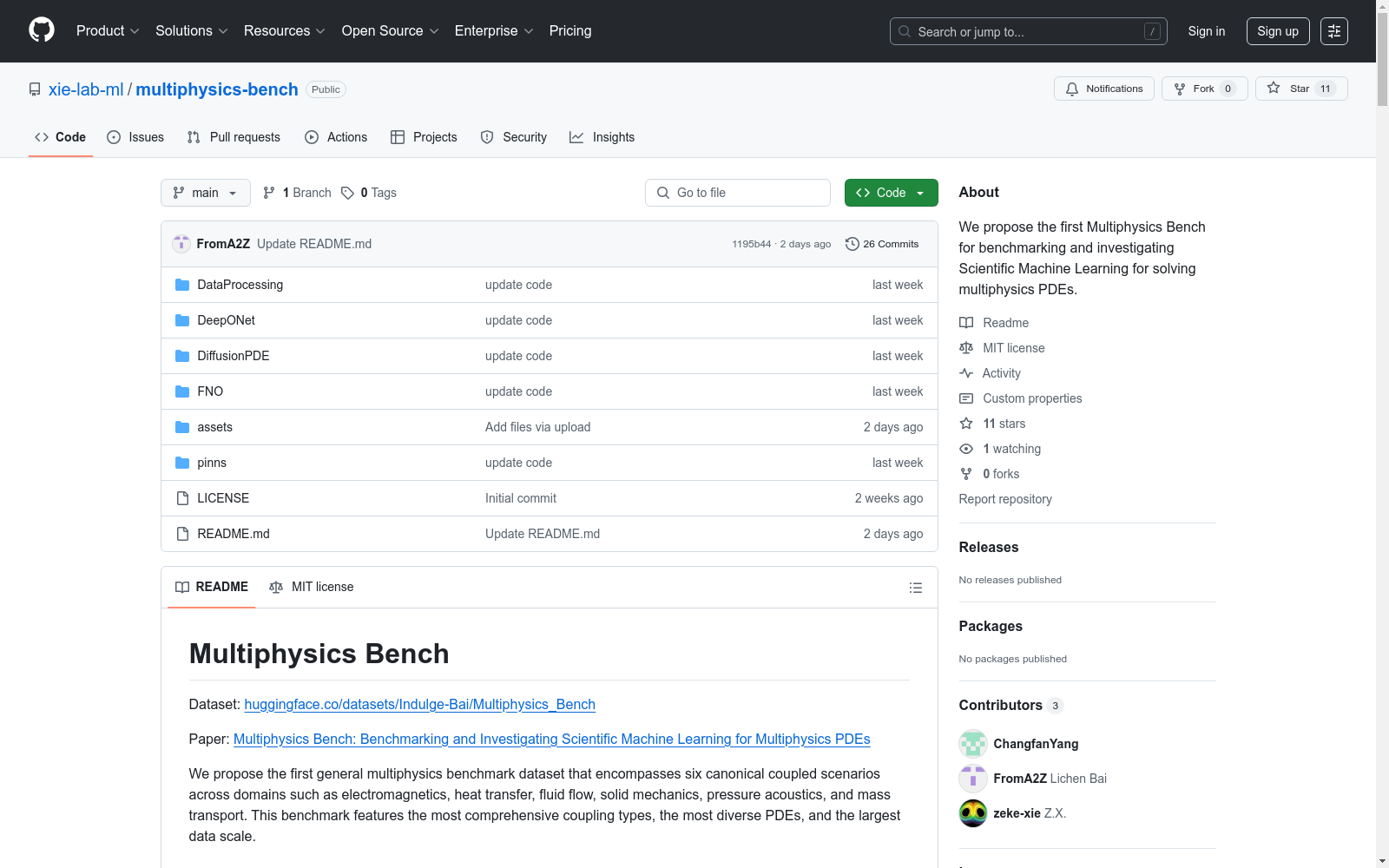Screen dimensions: 1389x868
Task: Open the Multiphysics Bench paper link
Action: click(552, 739)
